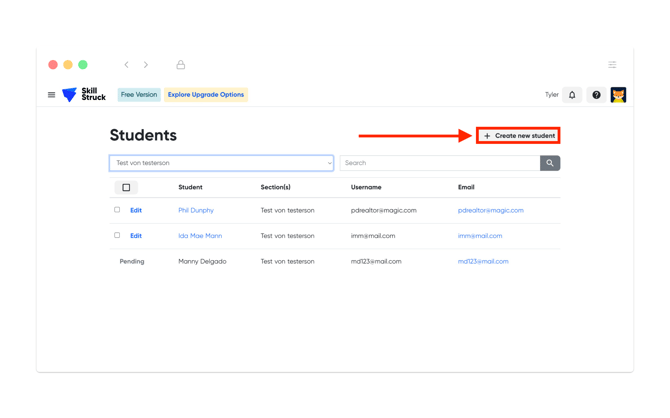Click the lock icon in title bar
This screenshot has width=670, height=418.
(x=181, y=65)
